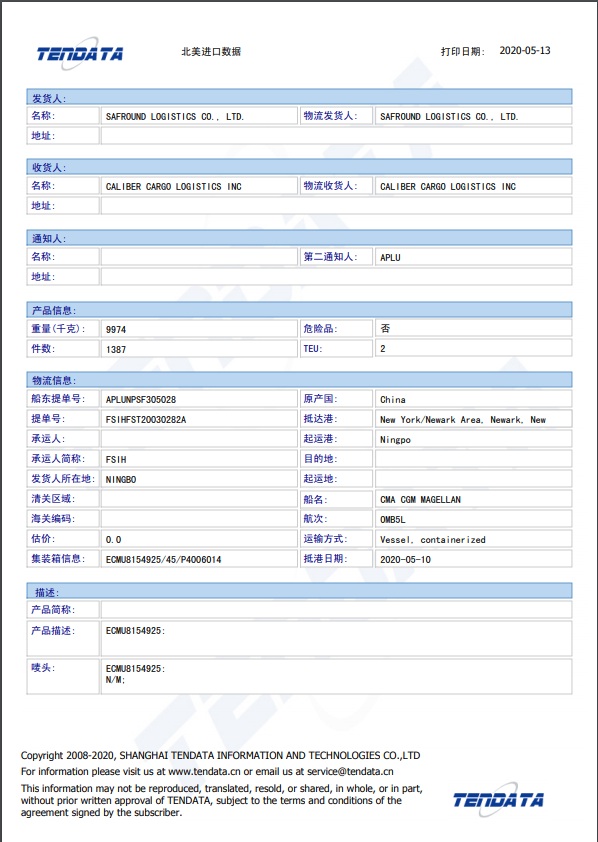Select consignee name CALIBER CARGO LOGISTICS INC beside 名称
Image resolution: width=598 pixels, height=842 pixels.
click(x=173, y=186)
